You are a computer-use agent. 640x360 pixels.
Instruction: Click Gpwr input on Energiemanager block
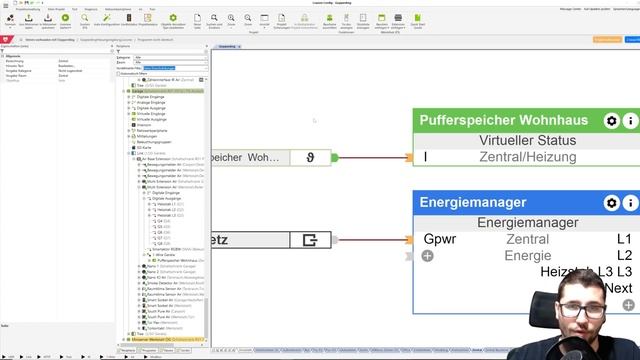pyautogui.click(x=440, y=239)
